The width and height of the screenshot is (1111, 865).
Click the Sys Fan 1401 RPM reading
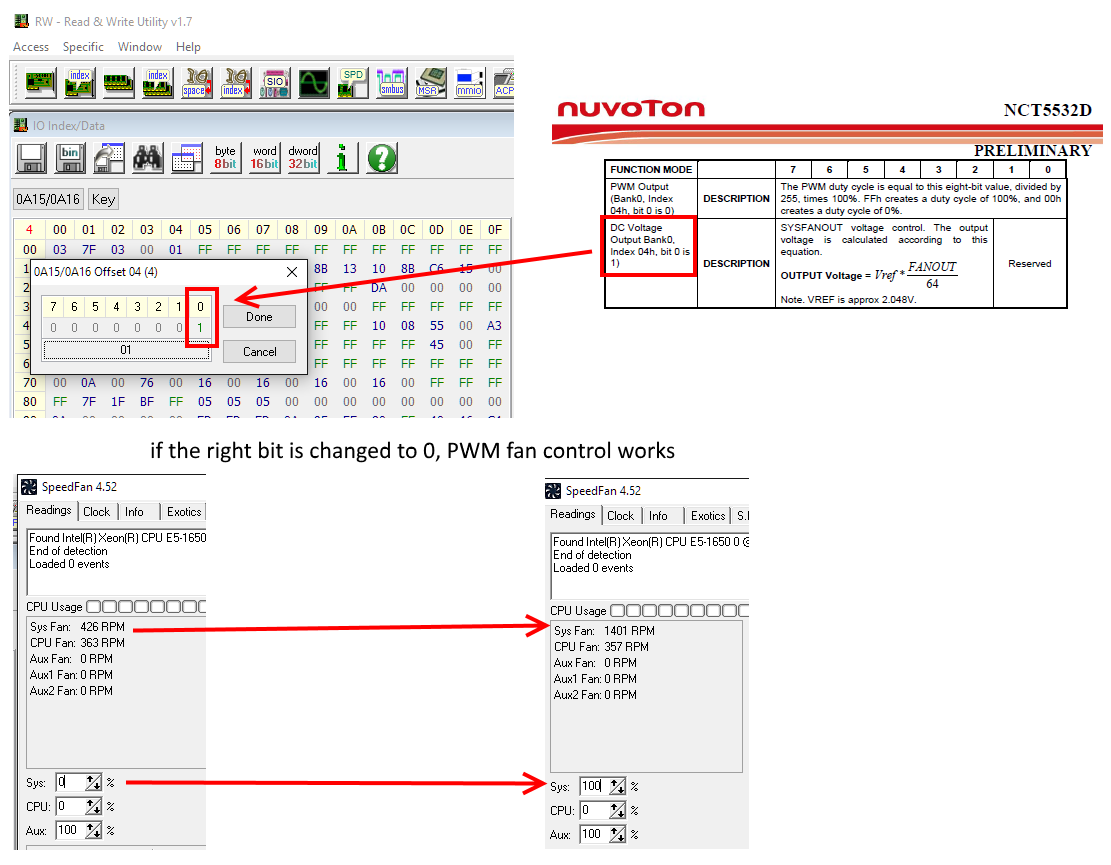click(604, 631)
